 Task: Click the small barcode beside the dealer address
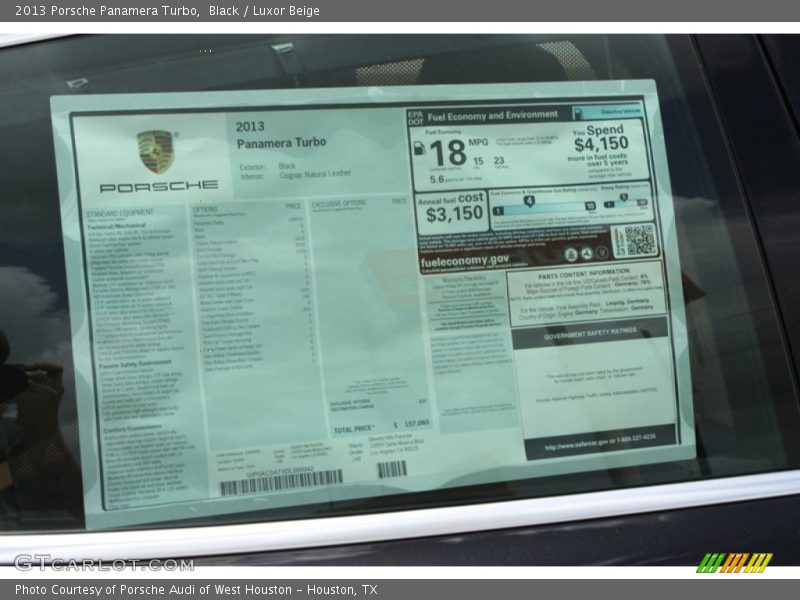[392, 469]
